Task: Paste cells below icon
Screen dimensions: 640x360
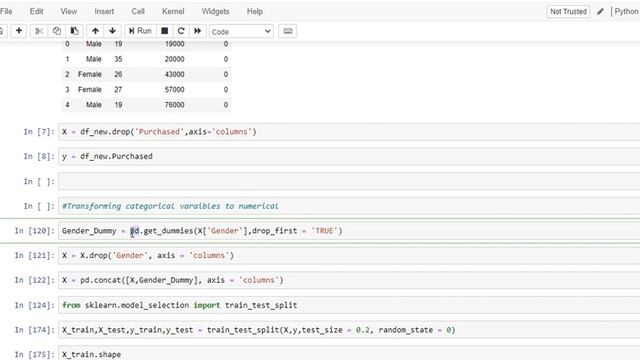Action: 74,31
